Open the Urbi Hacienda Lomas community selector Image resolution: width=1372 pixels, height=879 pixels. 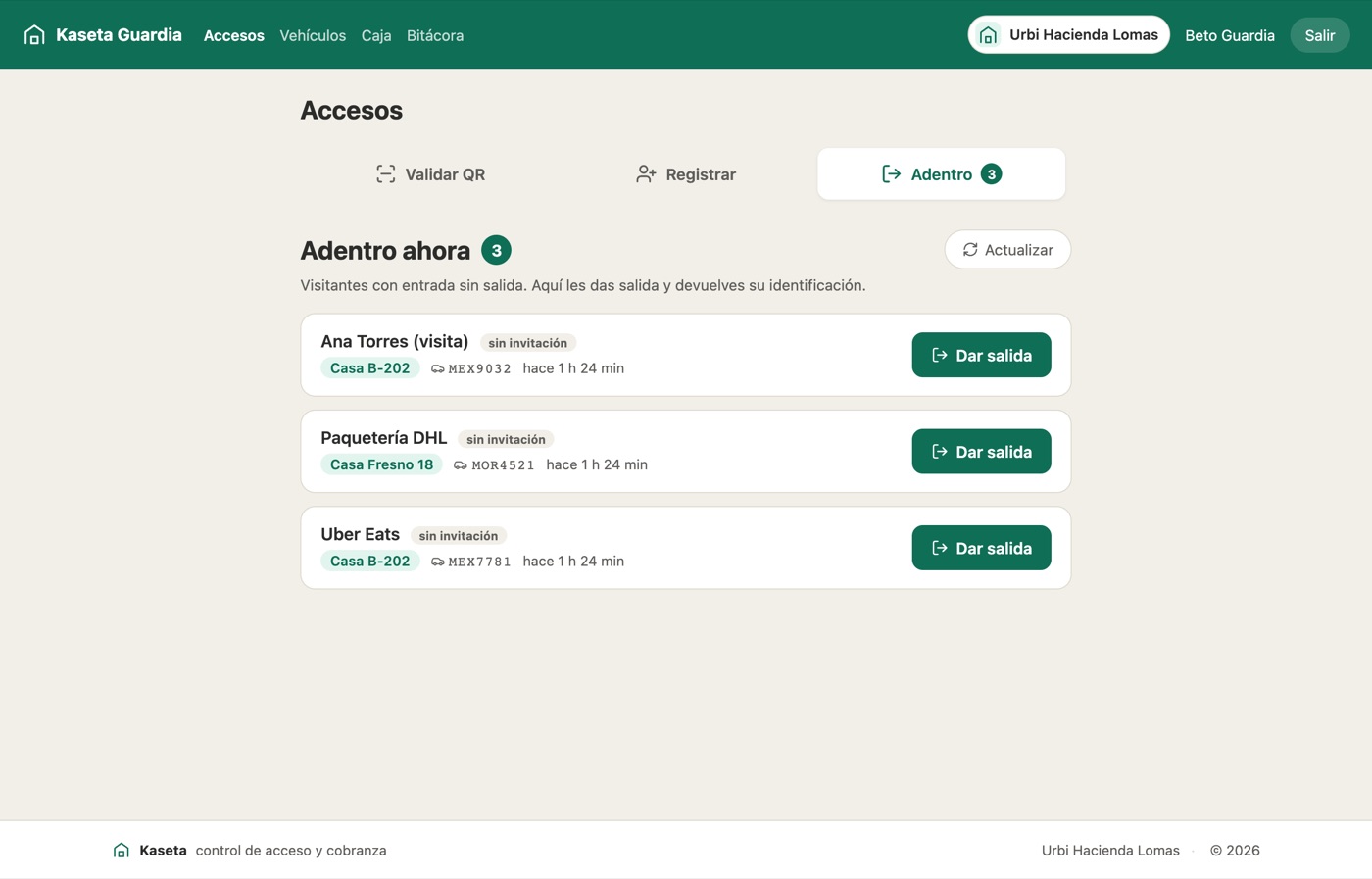pyautogui.click(x=1068, y=35)
